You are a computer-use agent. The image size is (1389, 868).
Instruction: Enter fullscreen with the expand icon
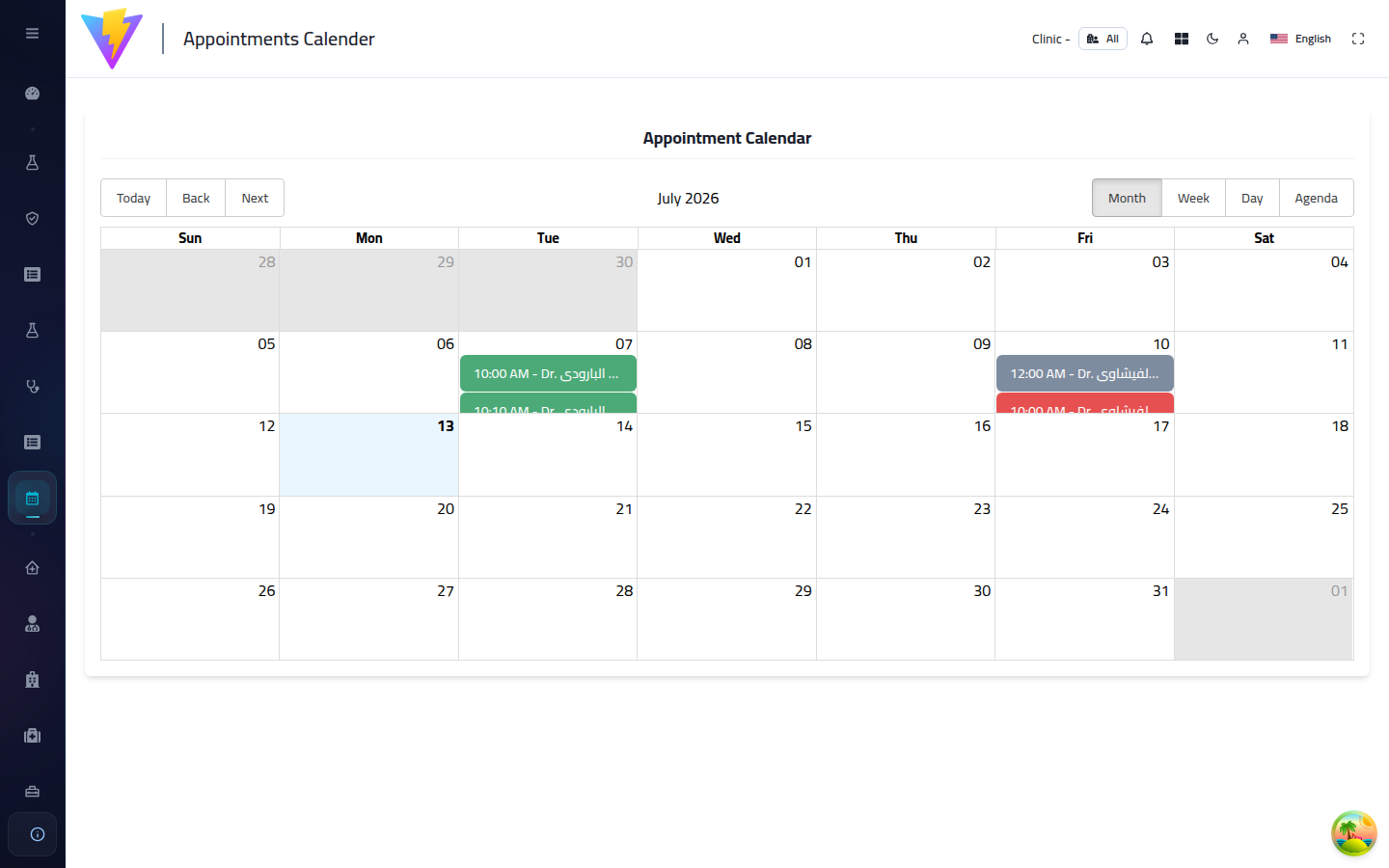(x=1358, y=39)
